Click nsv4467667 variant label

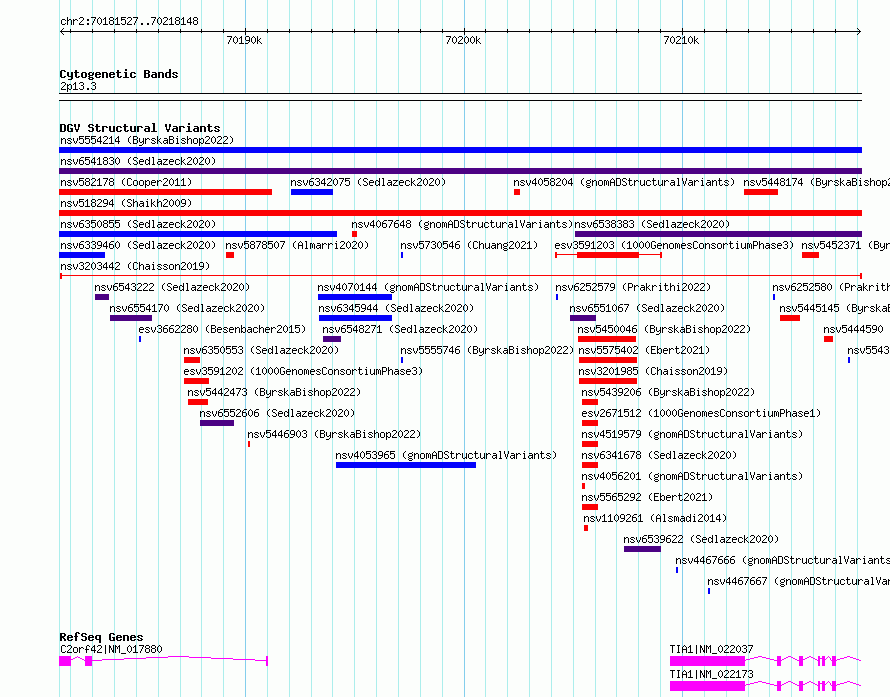798,581
